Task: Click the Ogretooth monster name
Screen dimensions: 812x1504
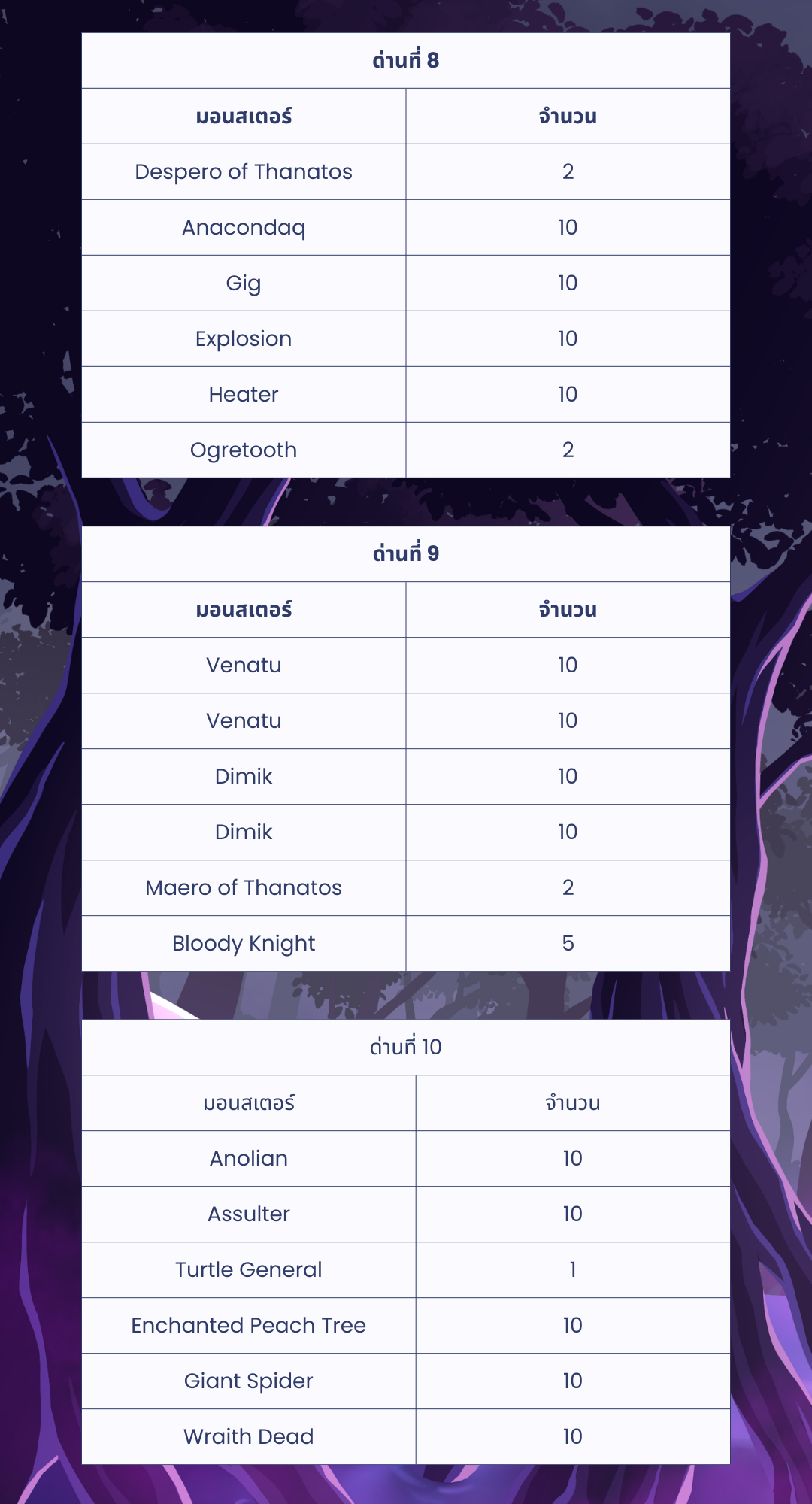Action: point(244,450)
